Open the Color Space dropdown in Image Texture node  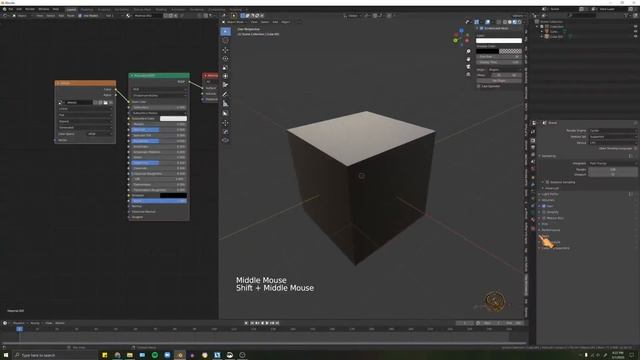pos(99,134)
